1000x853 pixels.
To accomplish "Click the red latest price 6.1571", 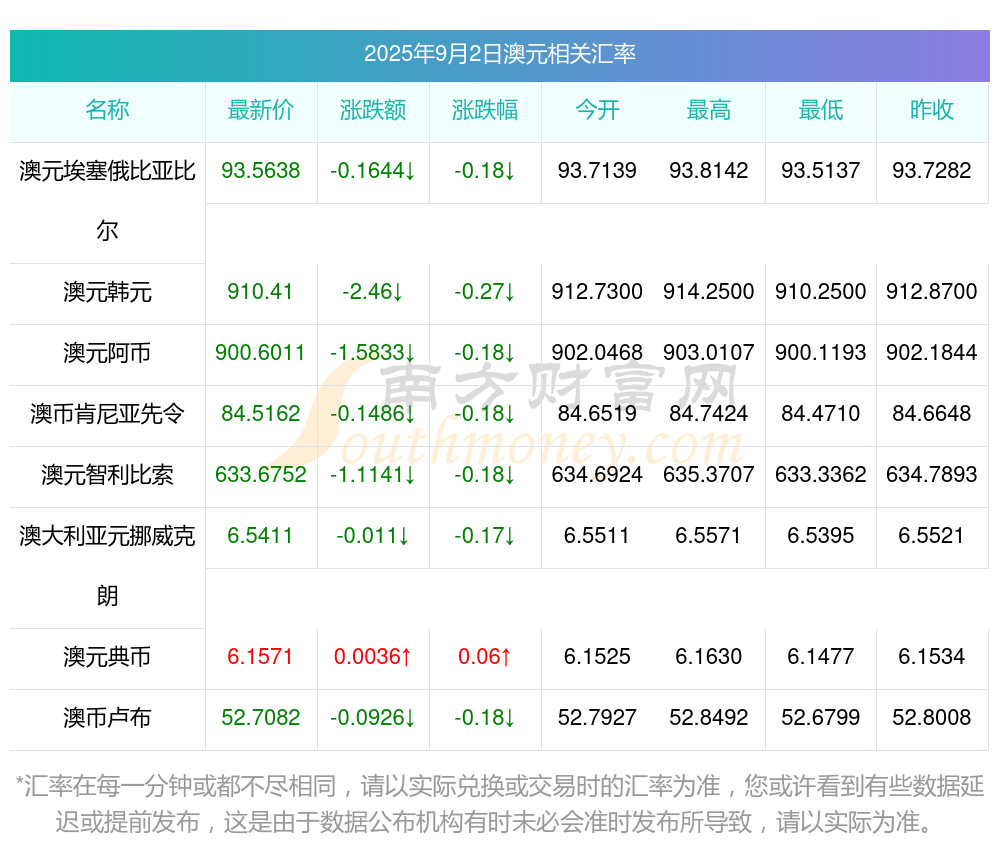I will [260, 657].
